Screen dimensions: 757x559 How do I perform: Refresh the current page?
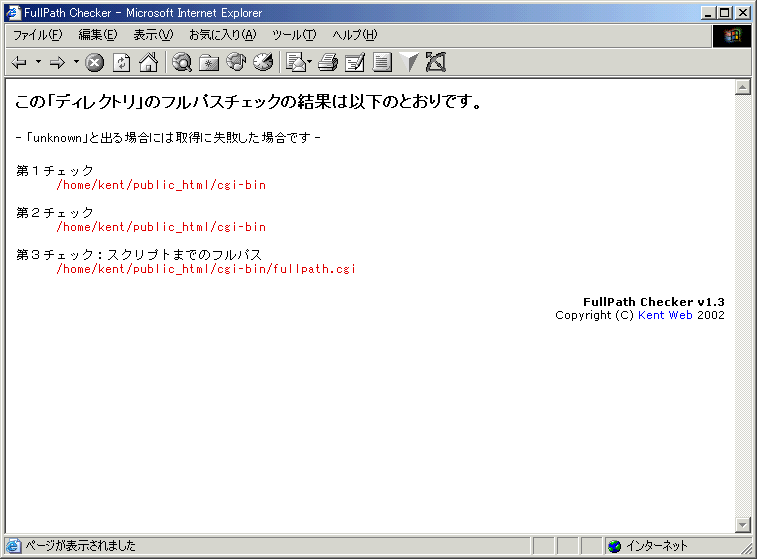[x=121, y=62]
